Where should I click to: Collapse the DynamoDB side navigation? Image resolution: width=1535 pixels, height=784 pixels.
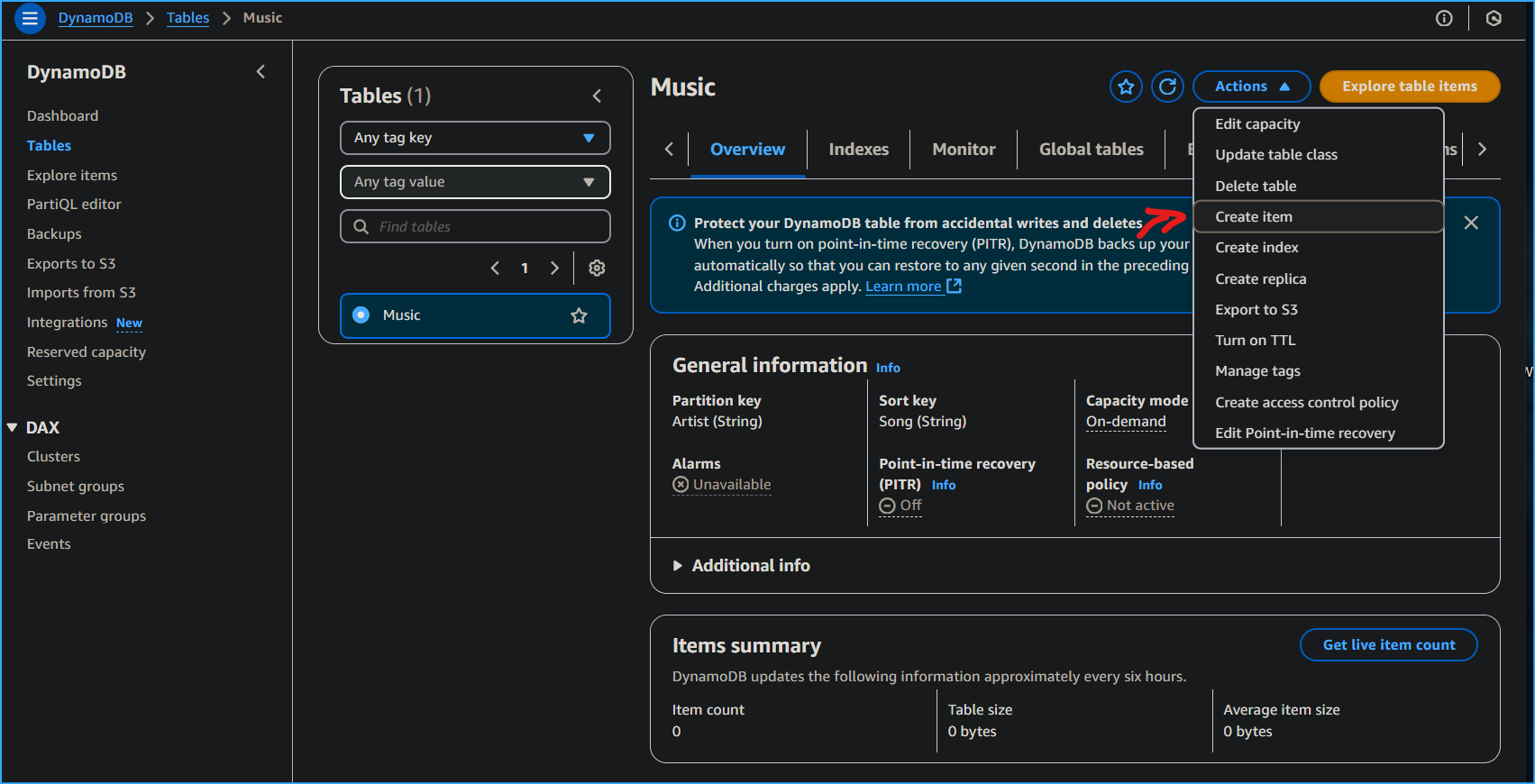(x=260, y=72)
